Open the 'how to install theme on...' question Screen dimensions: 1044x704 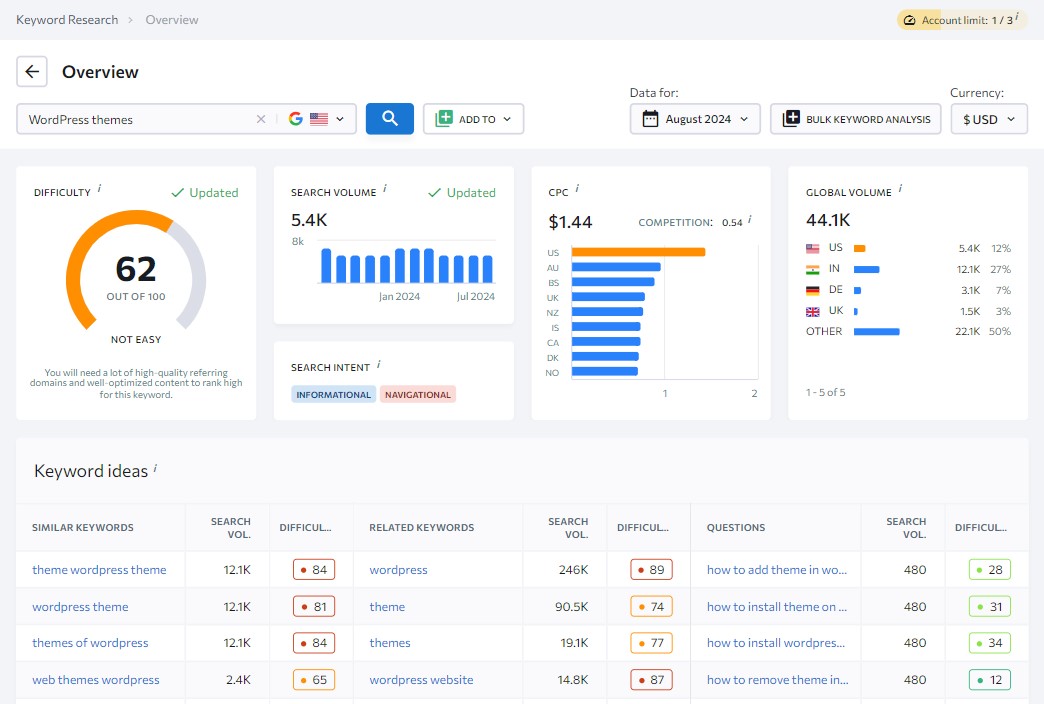click(x=777, y=607)
